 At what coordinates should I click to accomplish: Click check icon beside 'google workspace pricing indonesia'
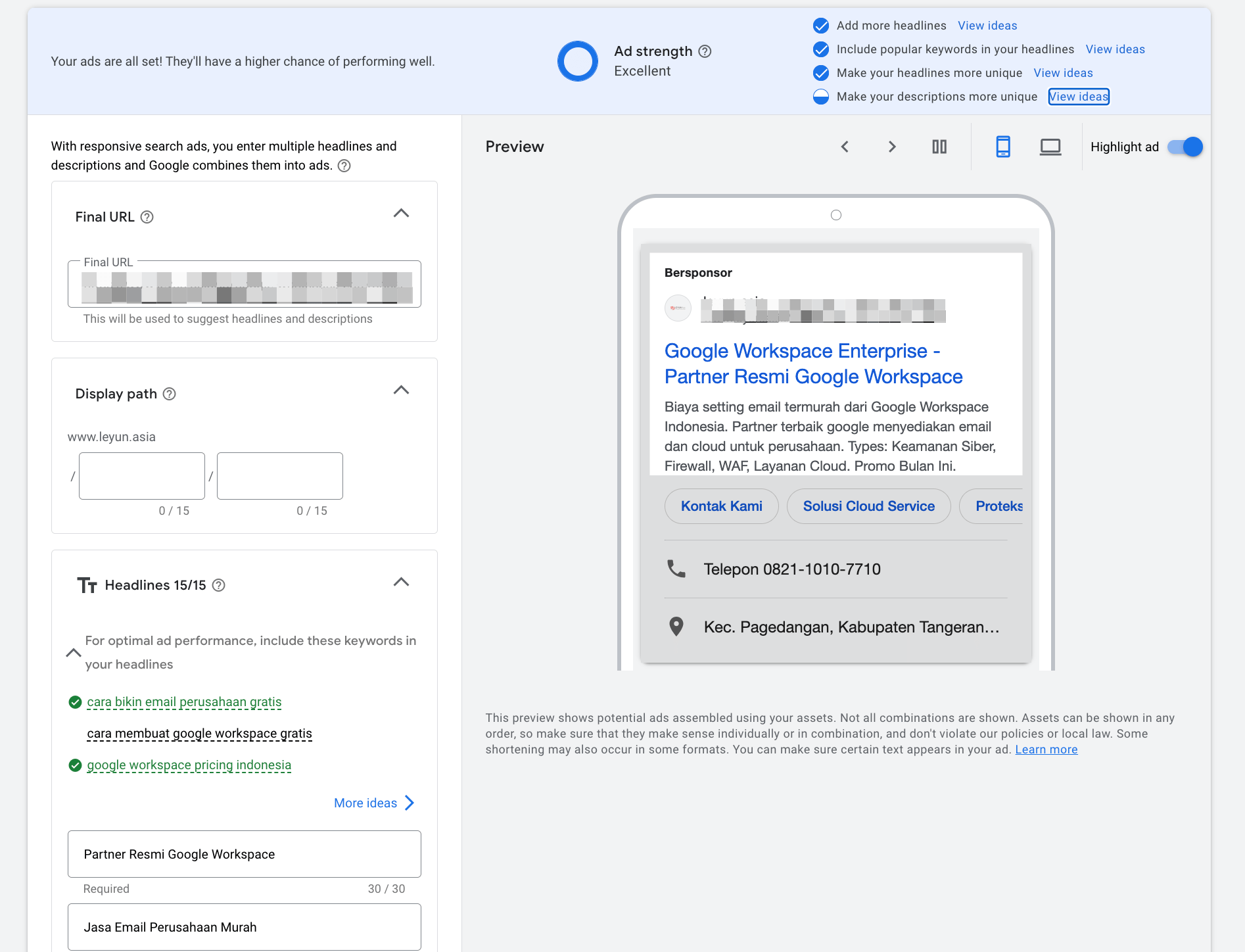click(x=75, y=765)
